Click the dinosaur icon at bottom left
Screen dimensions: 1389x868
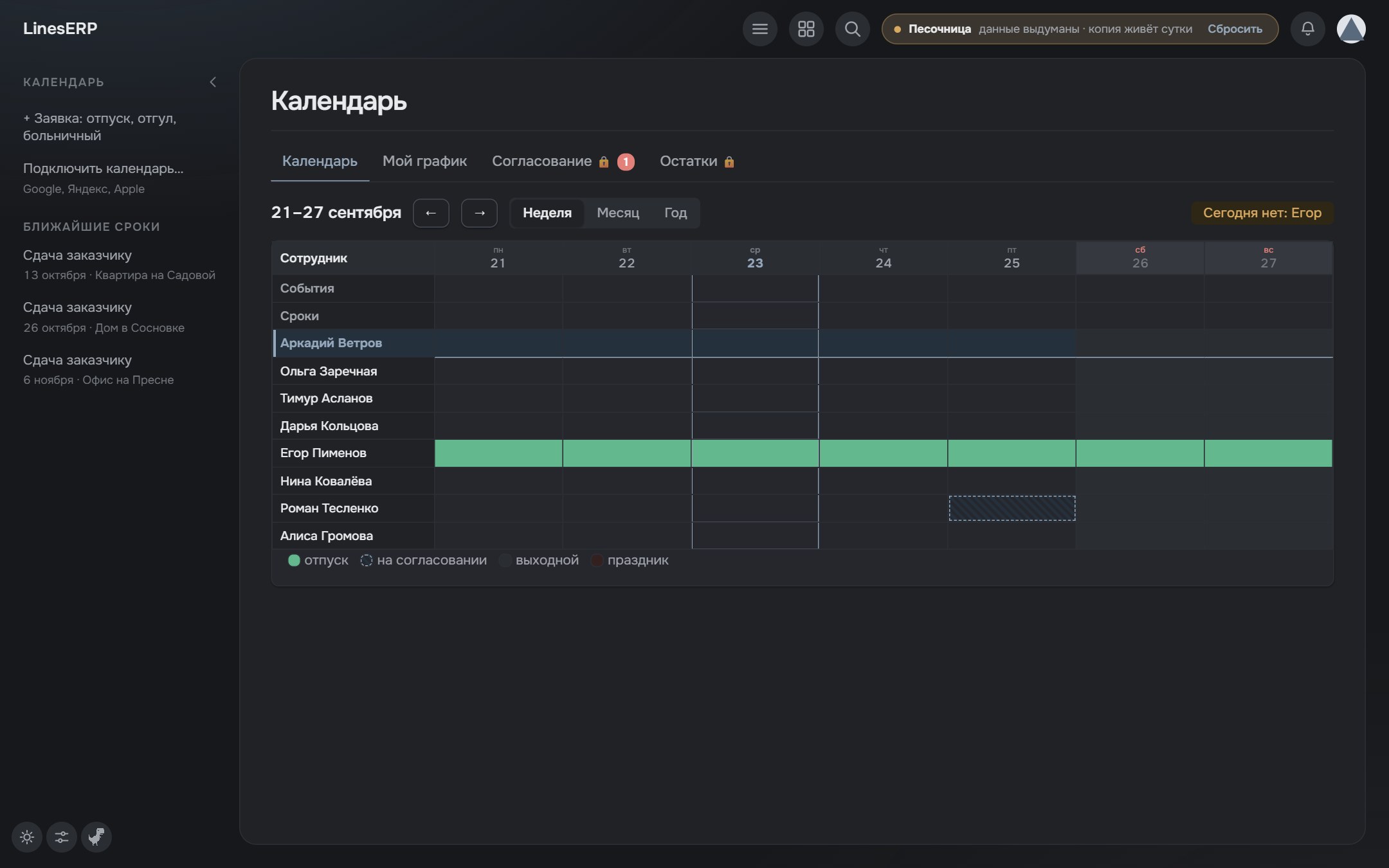[96, 837]
